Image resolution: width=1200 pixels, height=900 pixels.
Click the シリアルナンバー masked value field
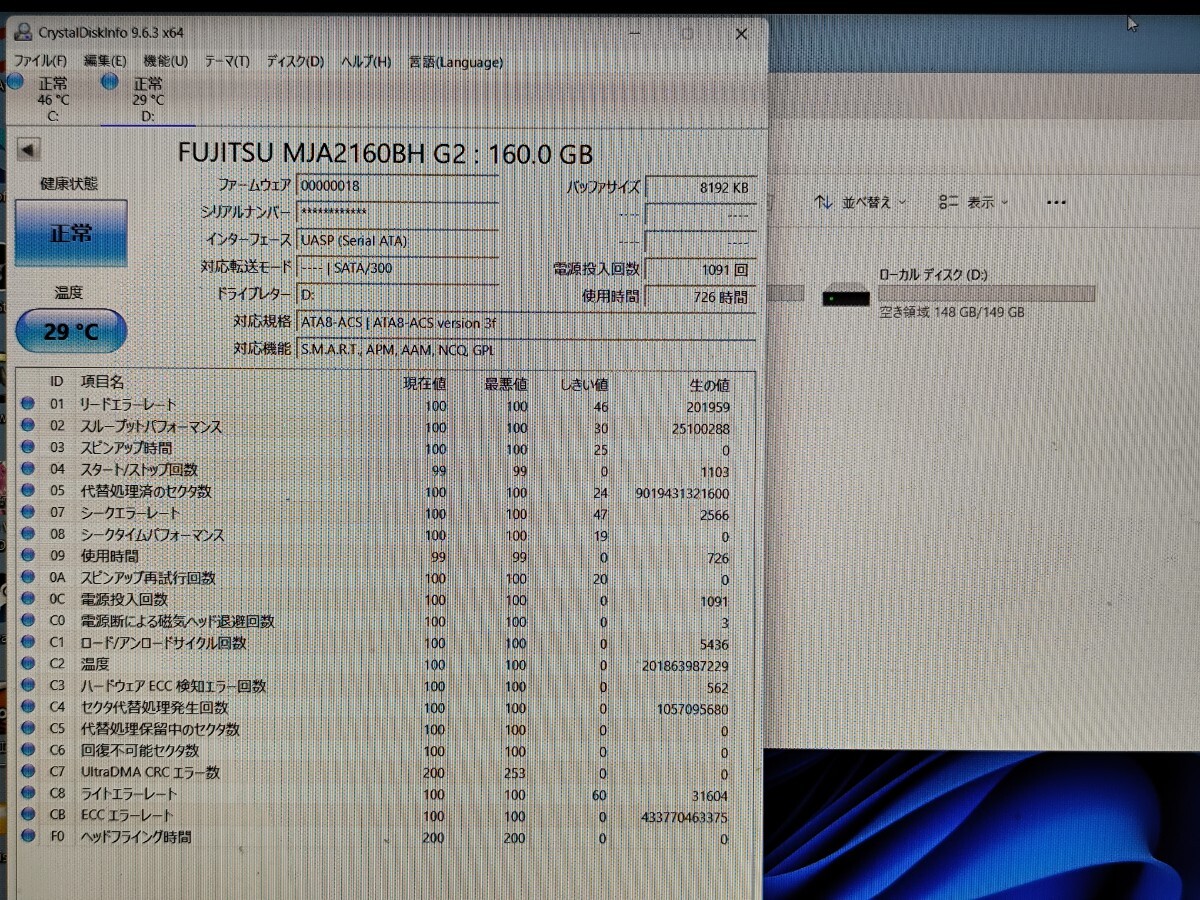tap(397, 213)
